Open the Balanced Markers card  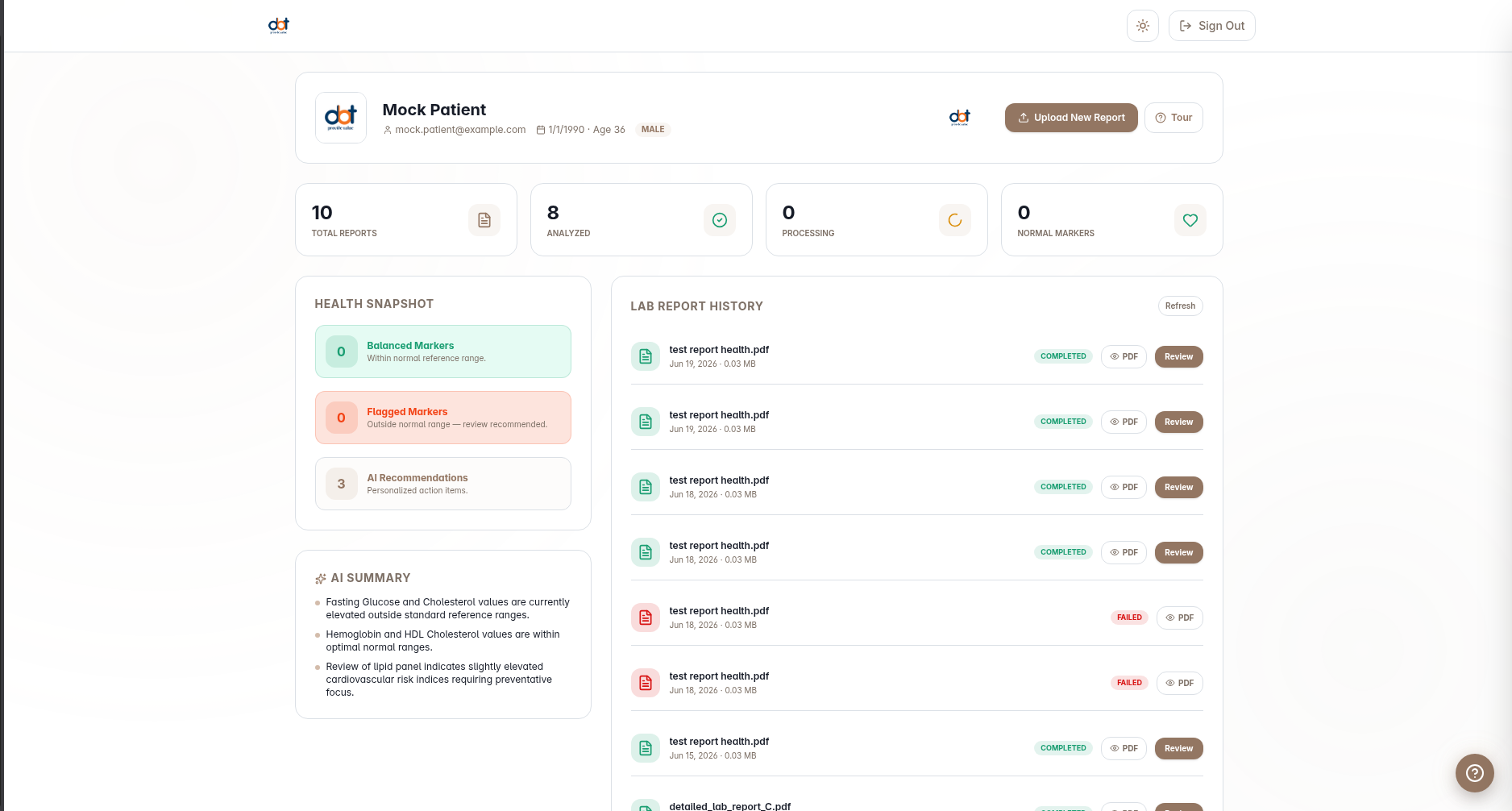pyautogui.click(x=443, y=351)
